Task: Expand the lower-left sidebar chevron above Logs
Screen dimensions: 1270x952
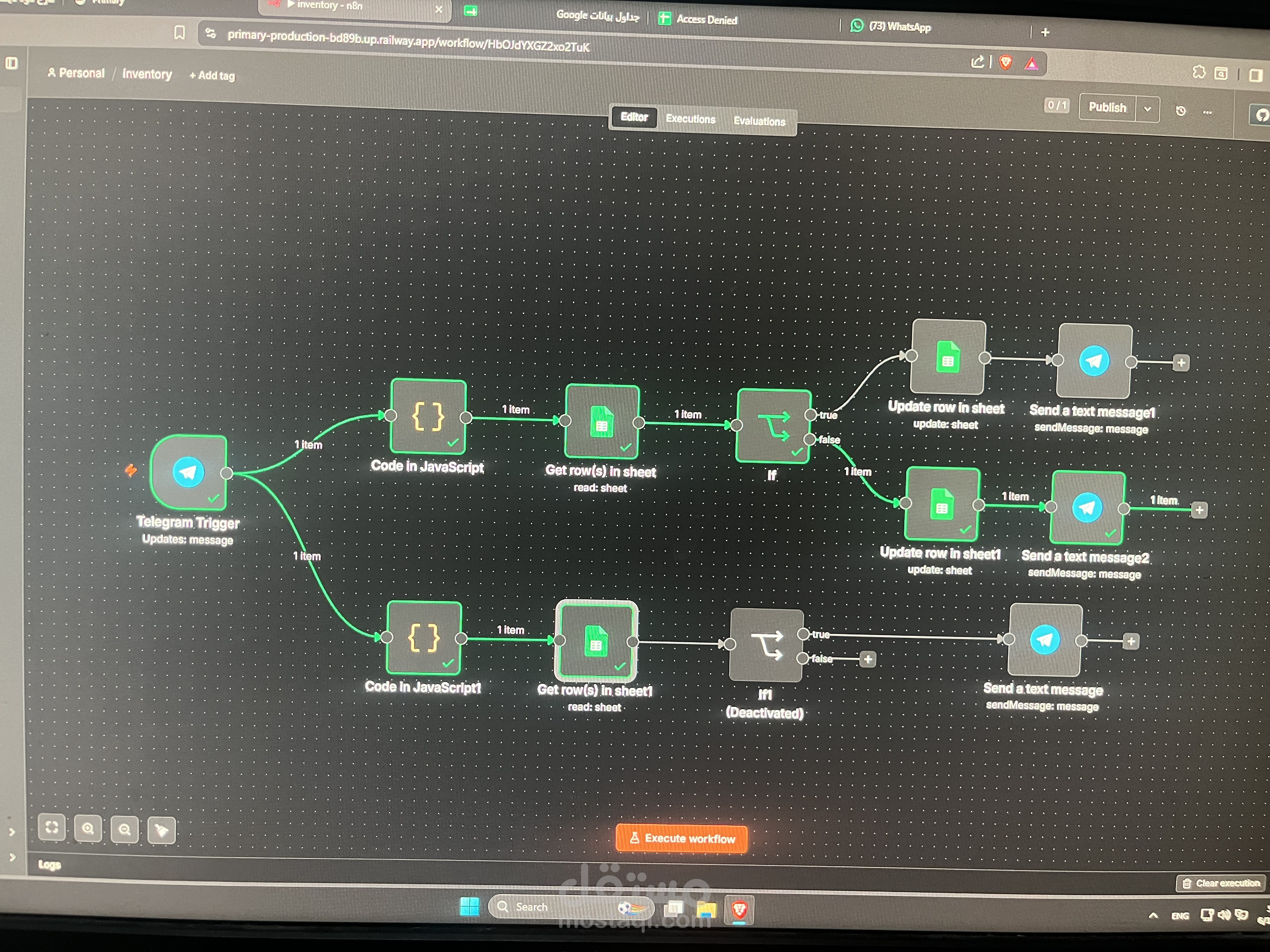Action: [11, 831]
